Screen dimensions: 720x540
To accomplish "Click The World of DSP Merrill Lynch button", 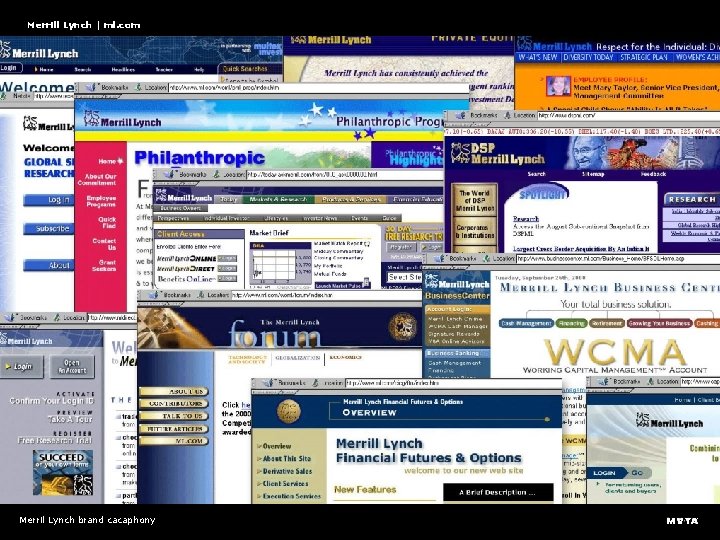I will pos(474,201).
